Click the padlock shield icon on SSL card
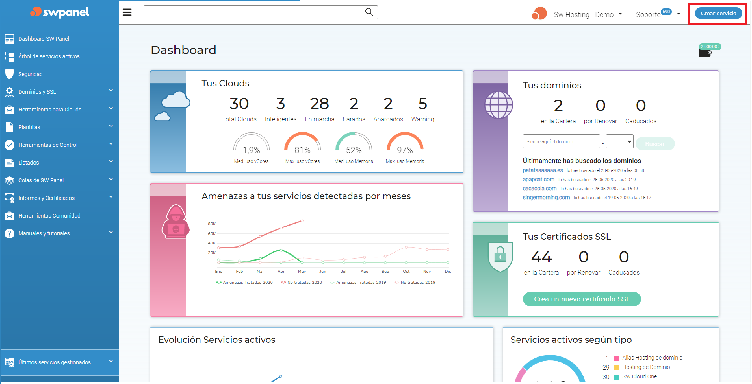 (x=500, y=256)
